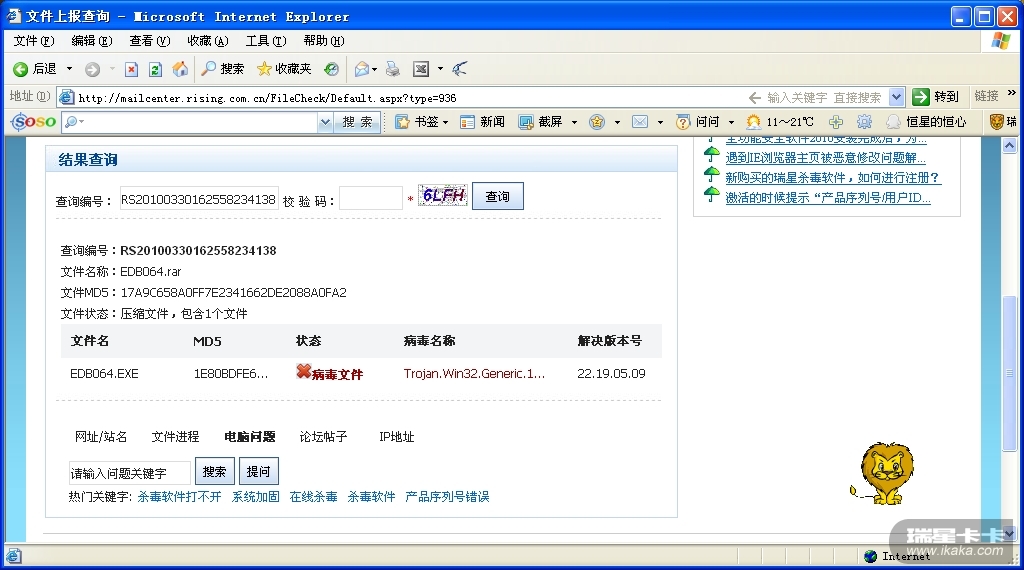
Task: Go to Home page icon
Action: coord(180,69)
